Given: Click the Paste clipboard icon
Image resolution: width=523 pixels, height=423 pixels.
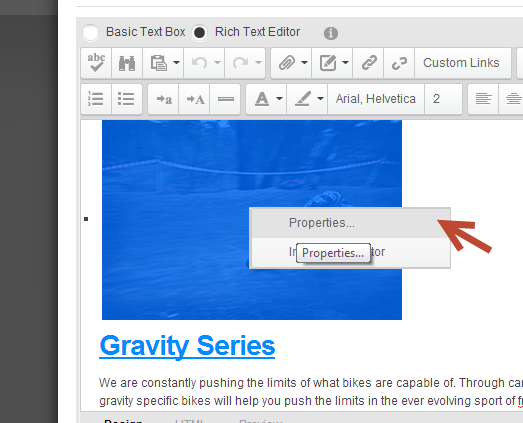Looking at the screenshot, I should pyautogui.click(x=158, y=63).
